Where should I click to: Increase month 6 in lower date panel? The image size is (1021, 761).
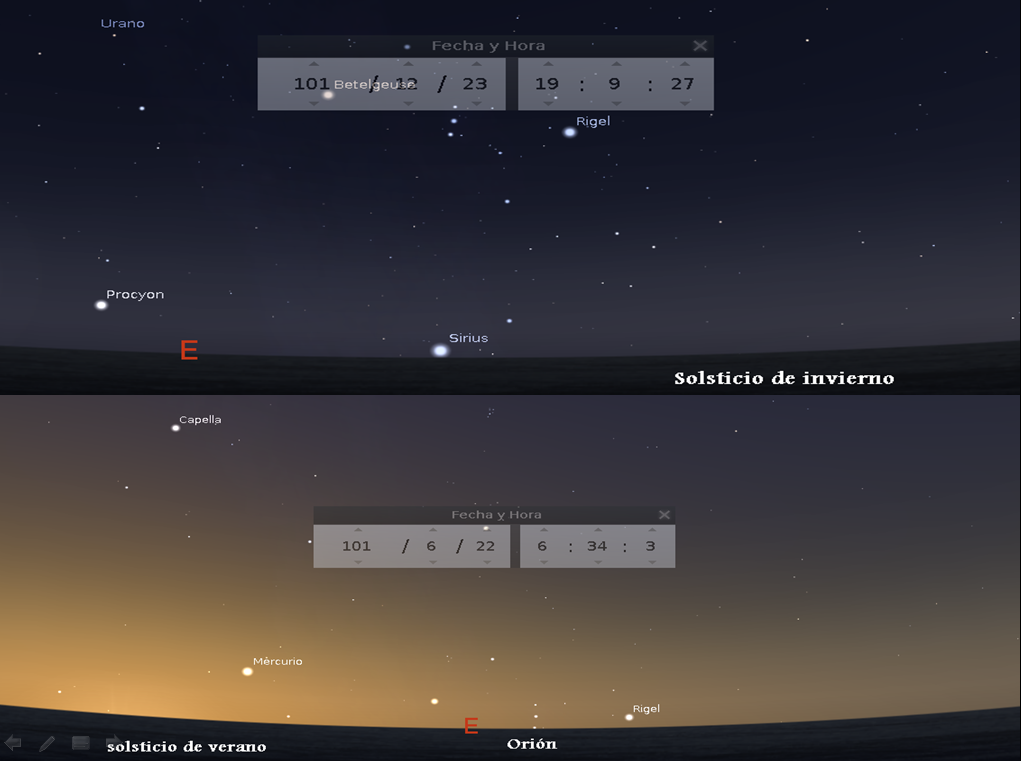click(433, 530)
